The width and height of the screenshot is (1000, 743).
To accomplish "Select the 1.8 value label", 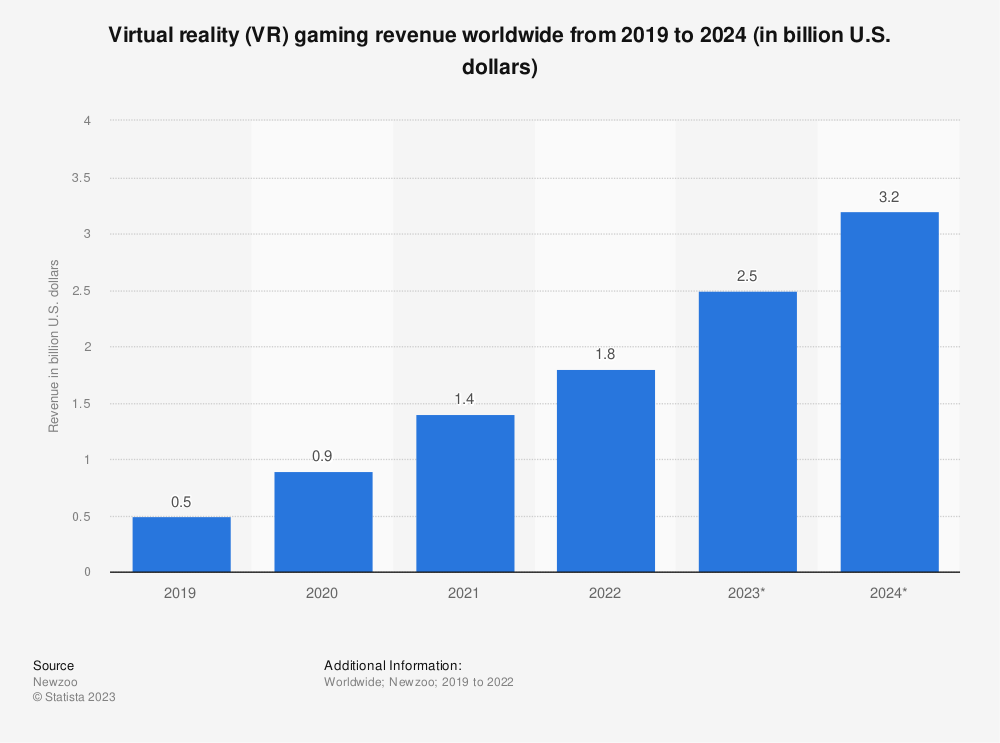I will tap(606, 356).
